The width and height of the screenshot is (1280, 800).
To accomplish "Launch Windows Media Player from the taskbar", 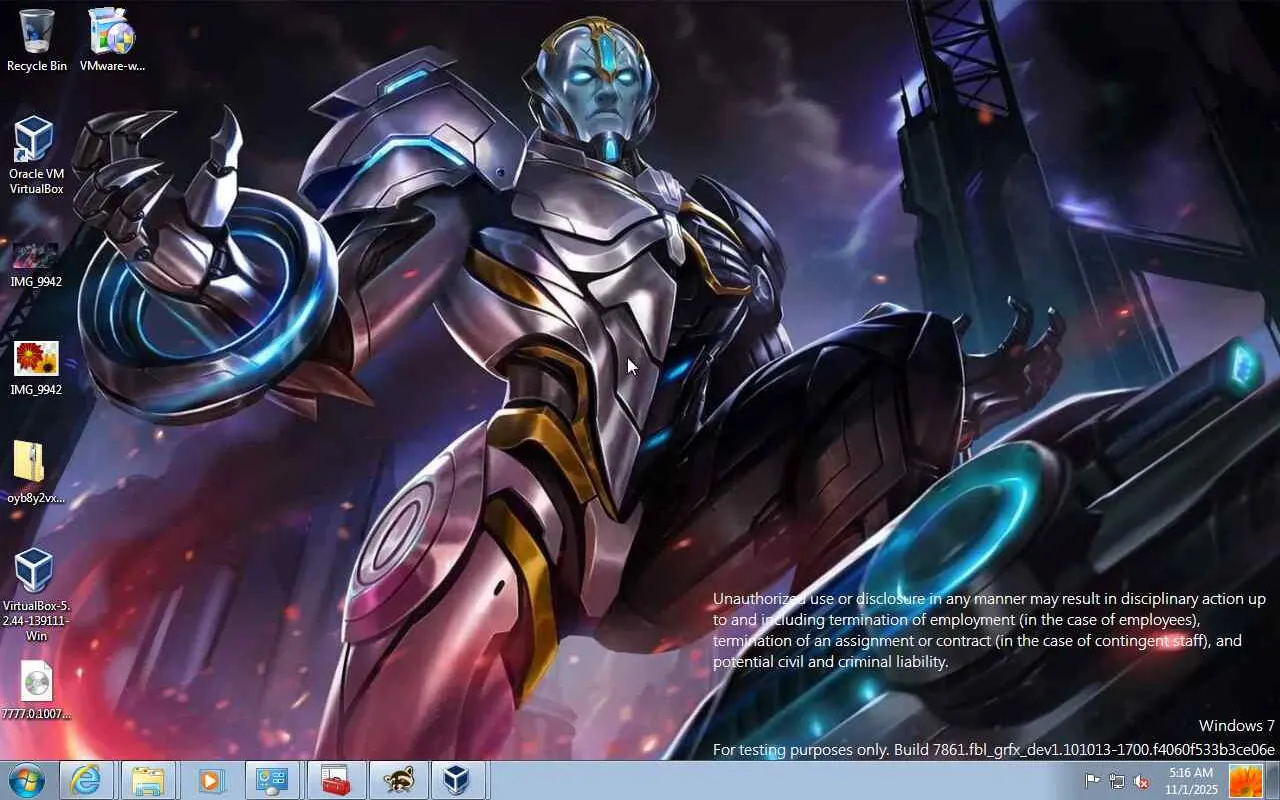I will click(x=210, y=780).
